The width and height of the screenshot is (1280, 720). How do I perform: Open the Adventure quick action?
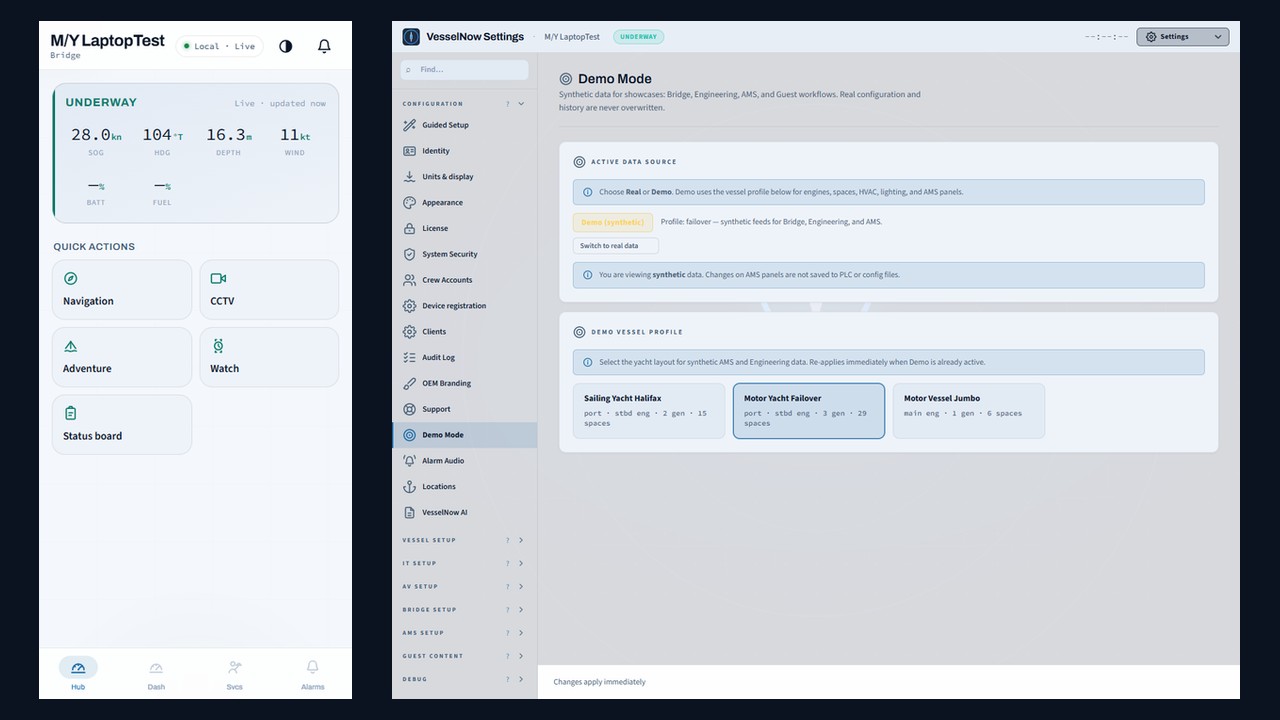point(122,357)
